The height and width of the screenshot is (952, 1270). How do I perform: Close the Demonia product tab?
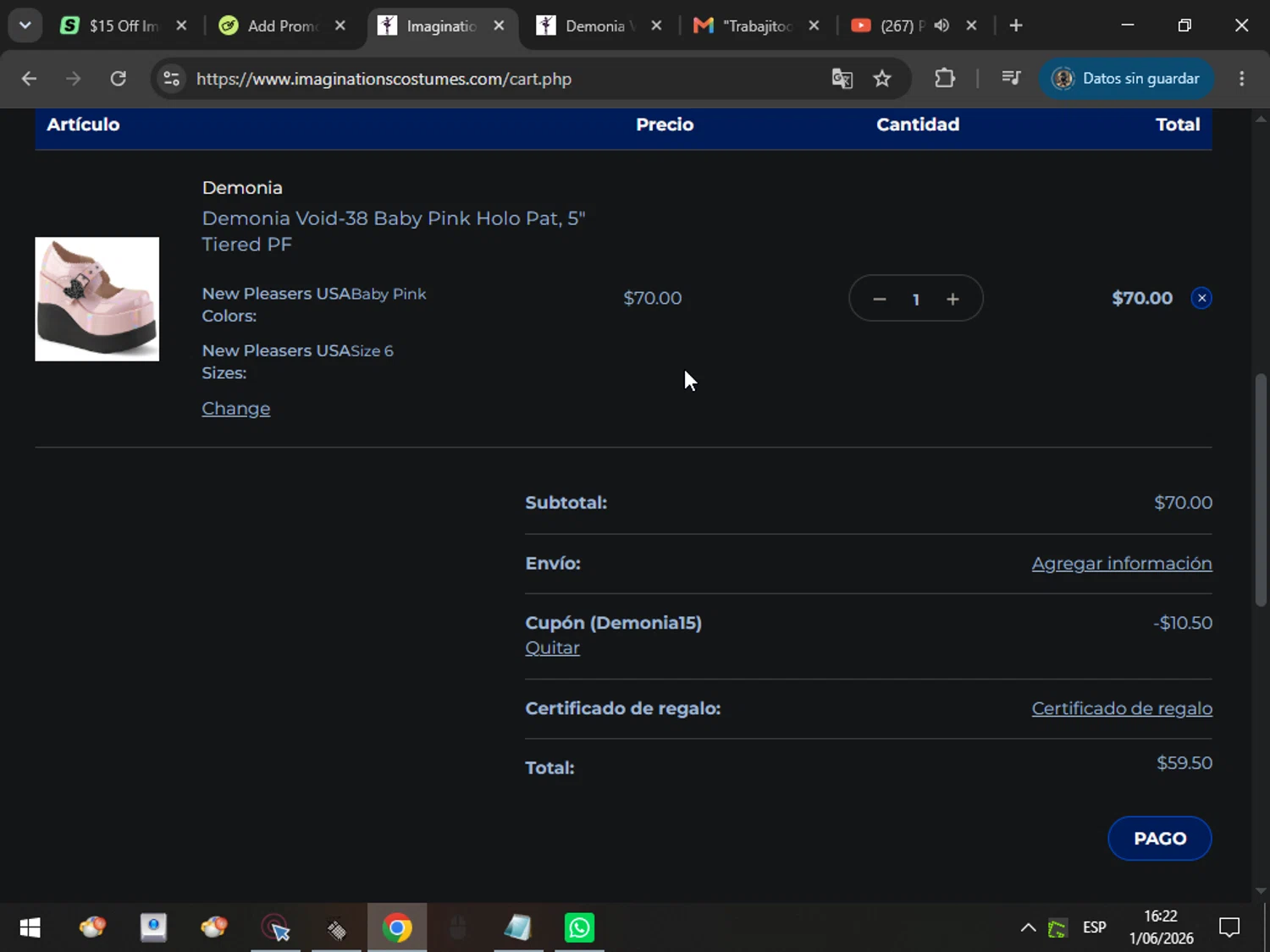point(656,25)
